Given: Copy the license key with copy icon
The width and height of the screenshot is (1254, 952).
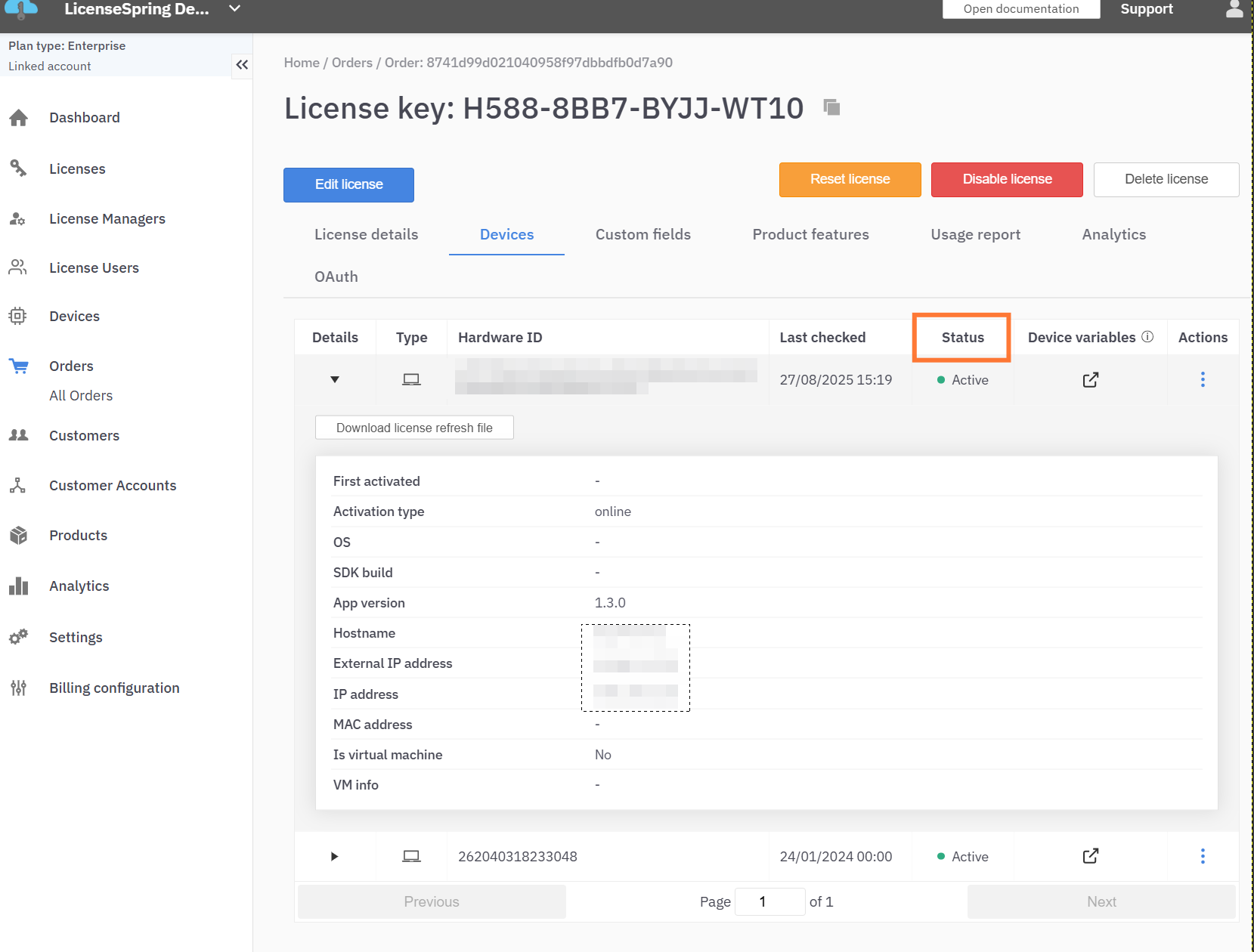Looking at the screenshot, I should 831,107.
